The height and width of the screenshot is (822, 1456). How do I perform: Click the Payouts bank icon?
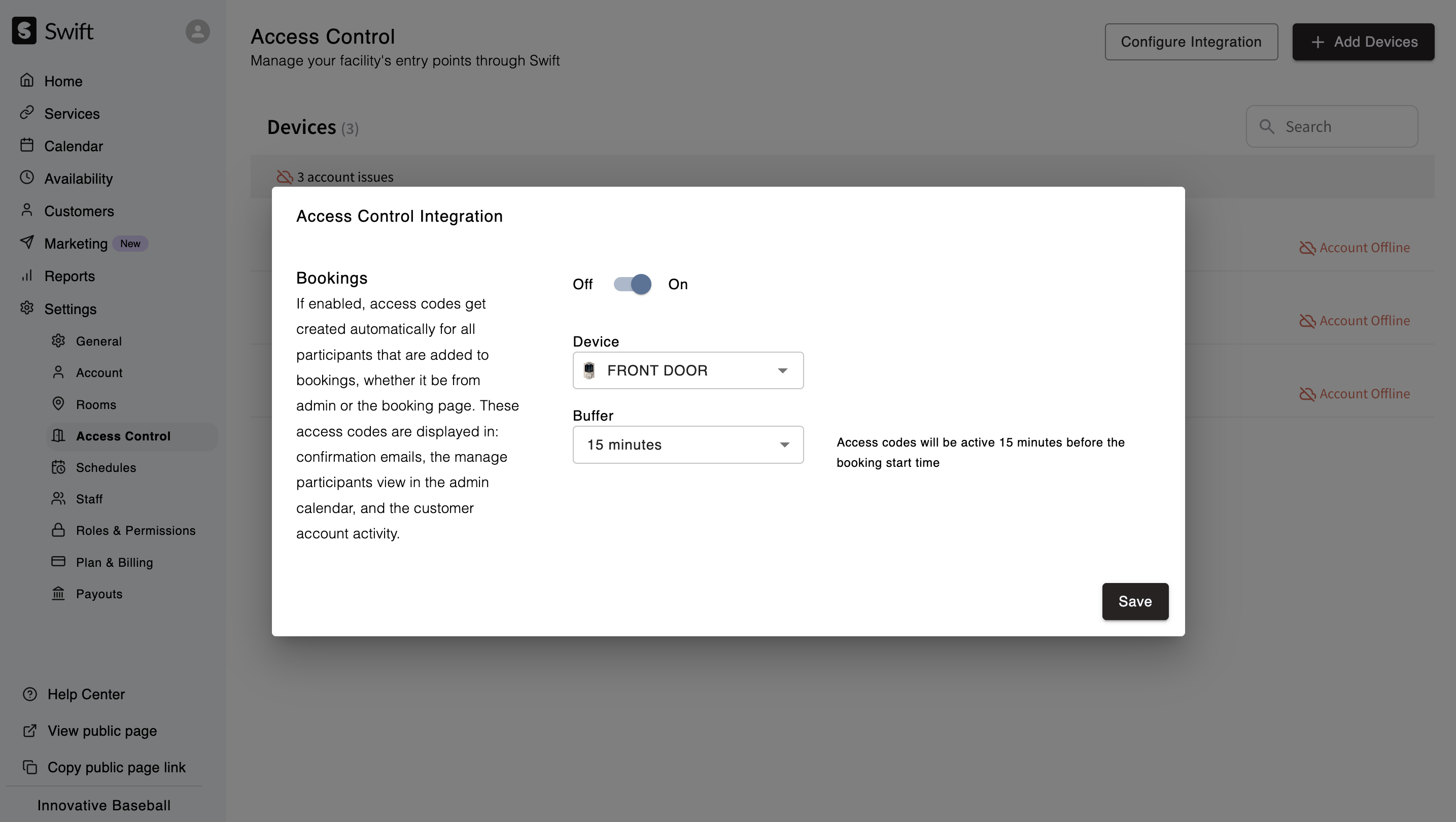(x=58, y=594)
